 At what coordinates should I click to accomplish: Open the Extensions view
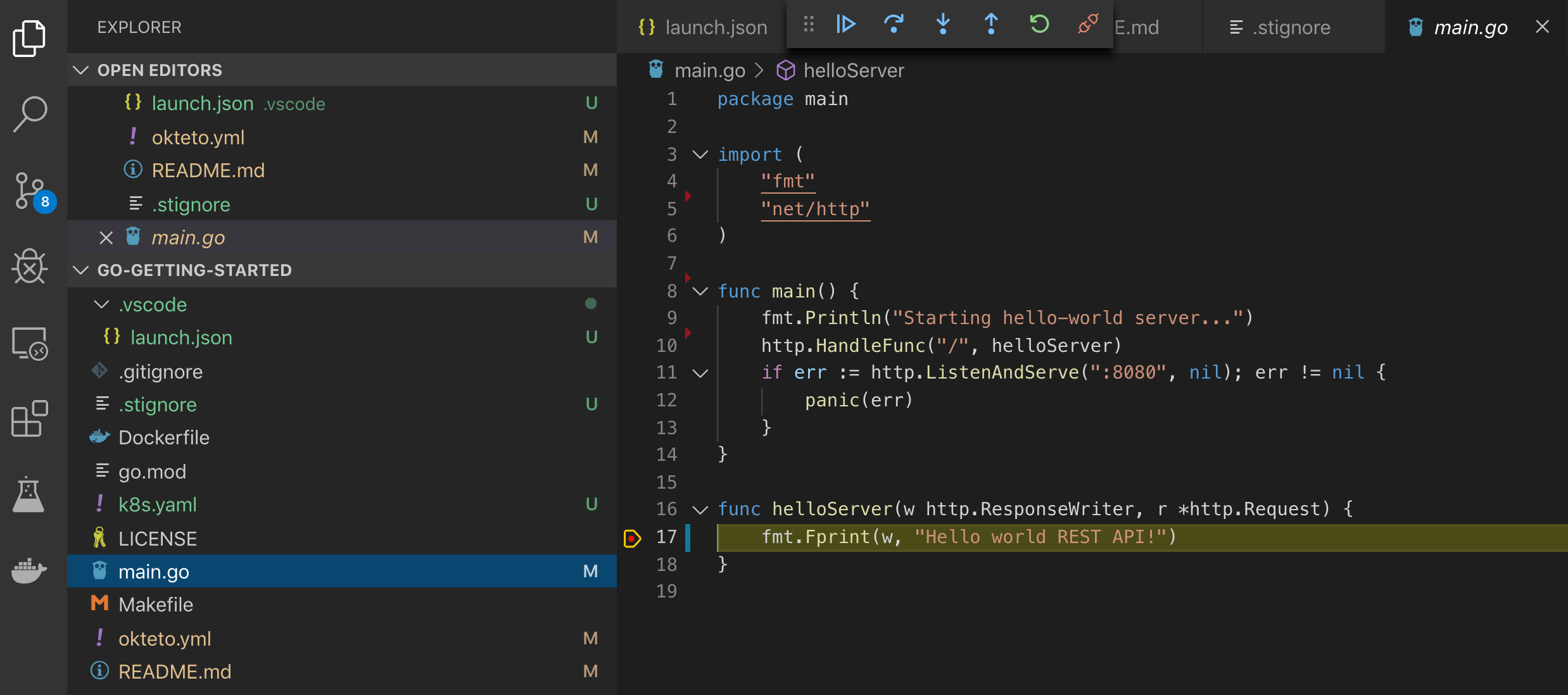tap(30, 418)
